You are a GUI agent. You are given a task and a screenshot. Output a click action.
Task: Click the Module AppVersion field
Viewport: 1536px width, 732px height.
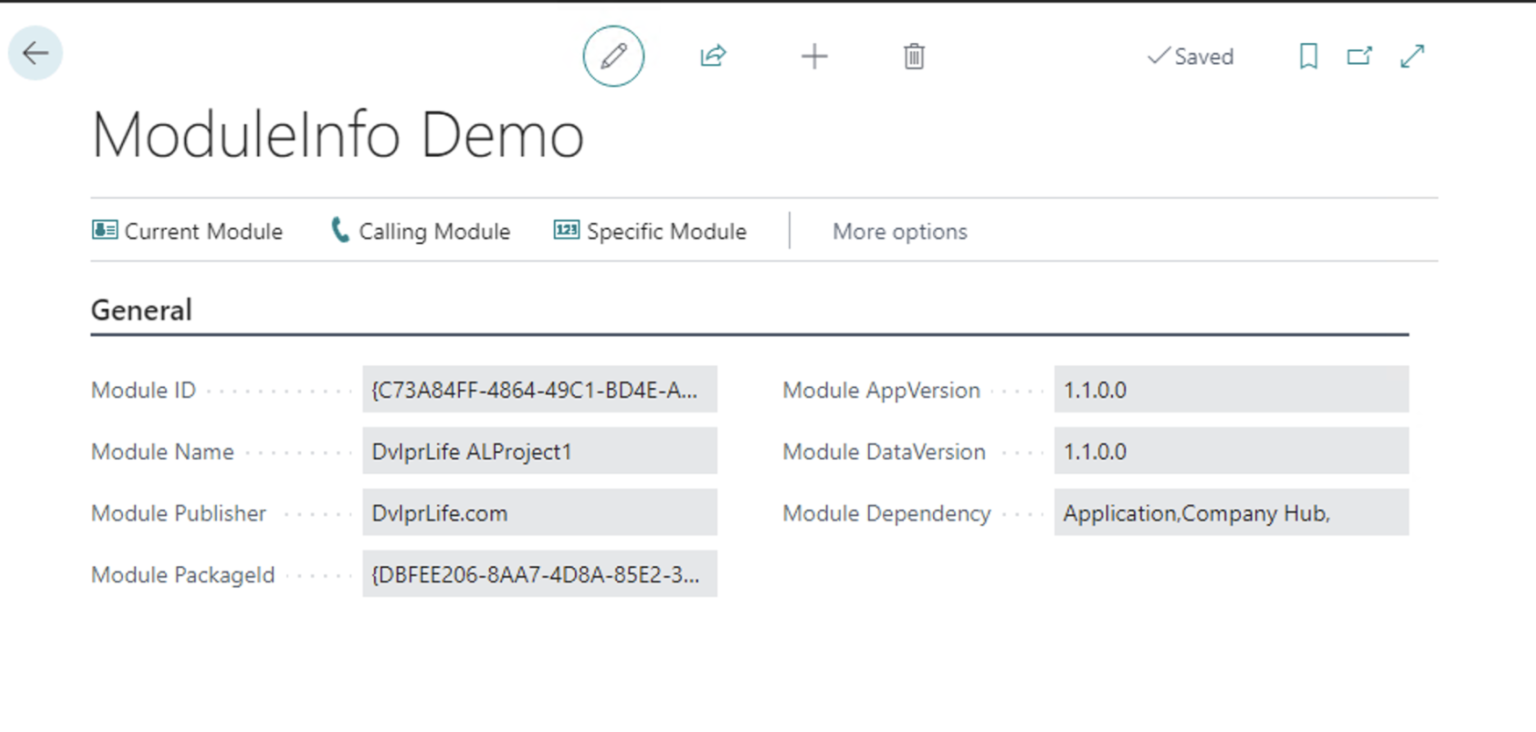(1230, 390)
